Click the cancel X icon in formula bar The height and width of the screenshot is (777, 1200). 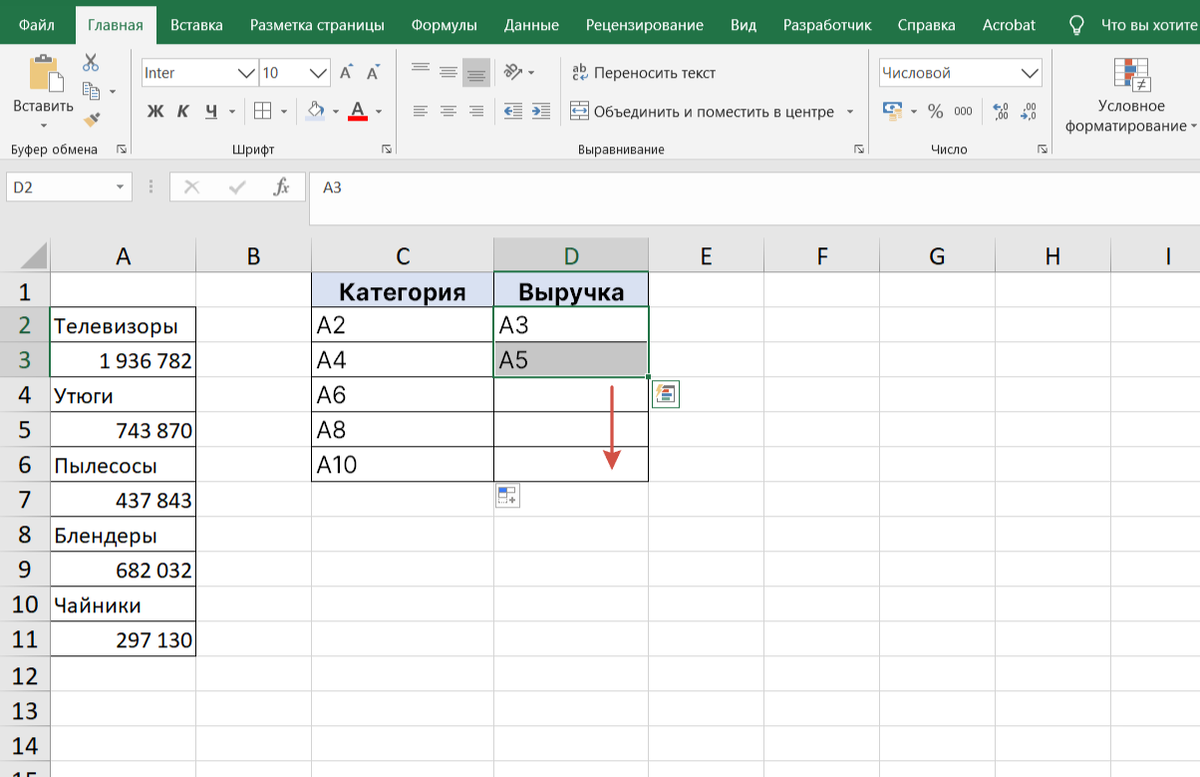point(192,187)
